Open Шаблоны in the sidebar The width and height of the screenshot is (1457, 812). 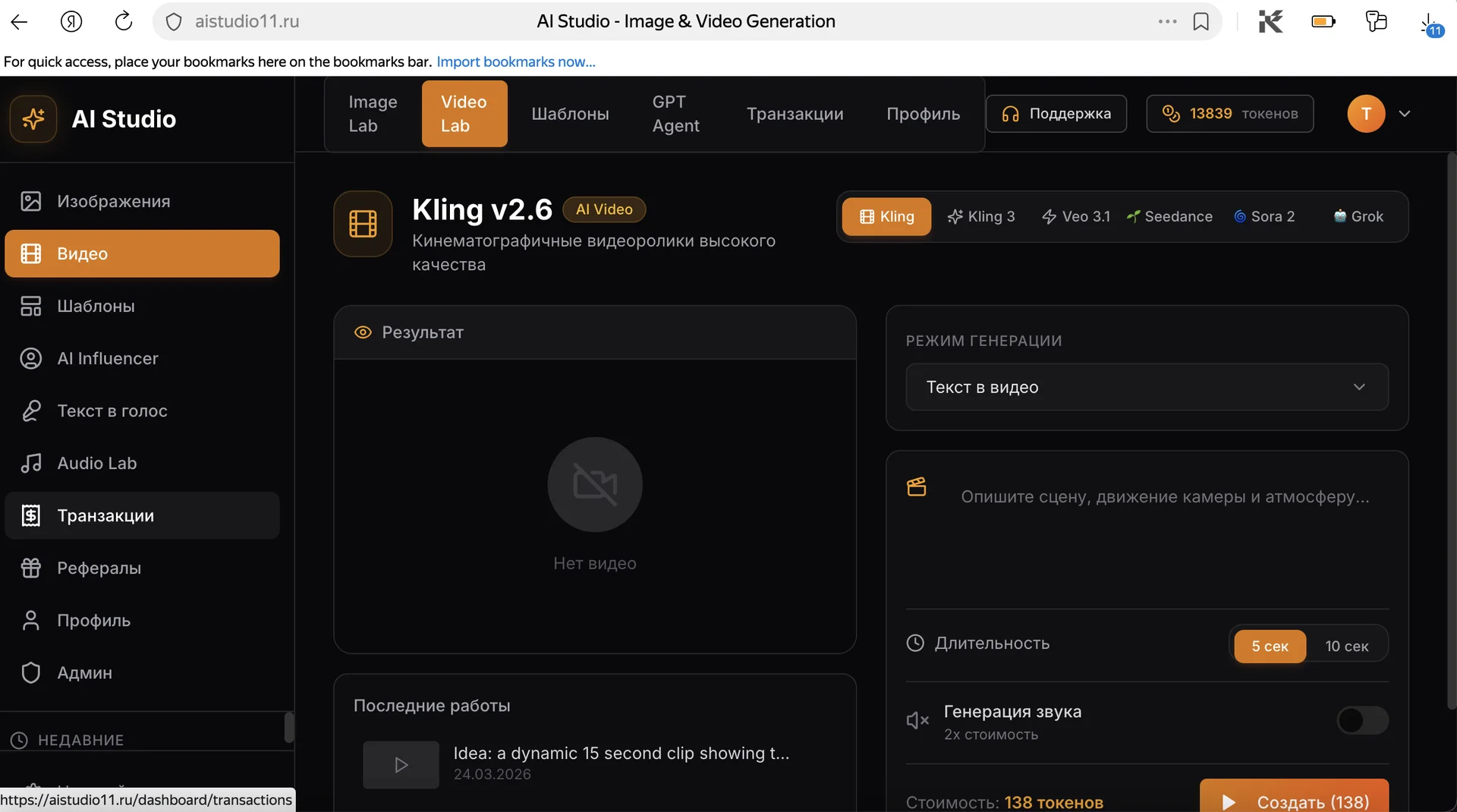coord(142,306)
